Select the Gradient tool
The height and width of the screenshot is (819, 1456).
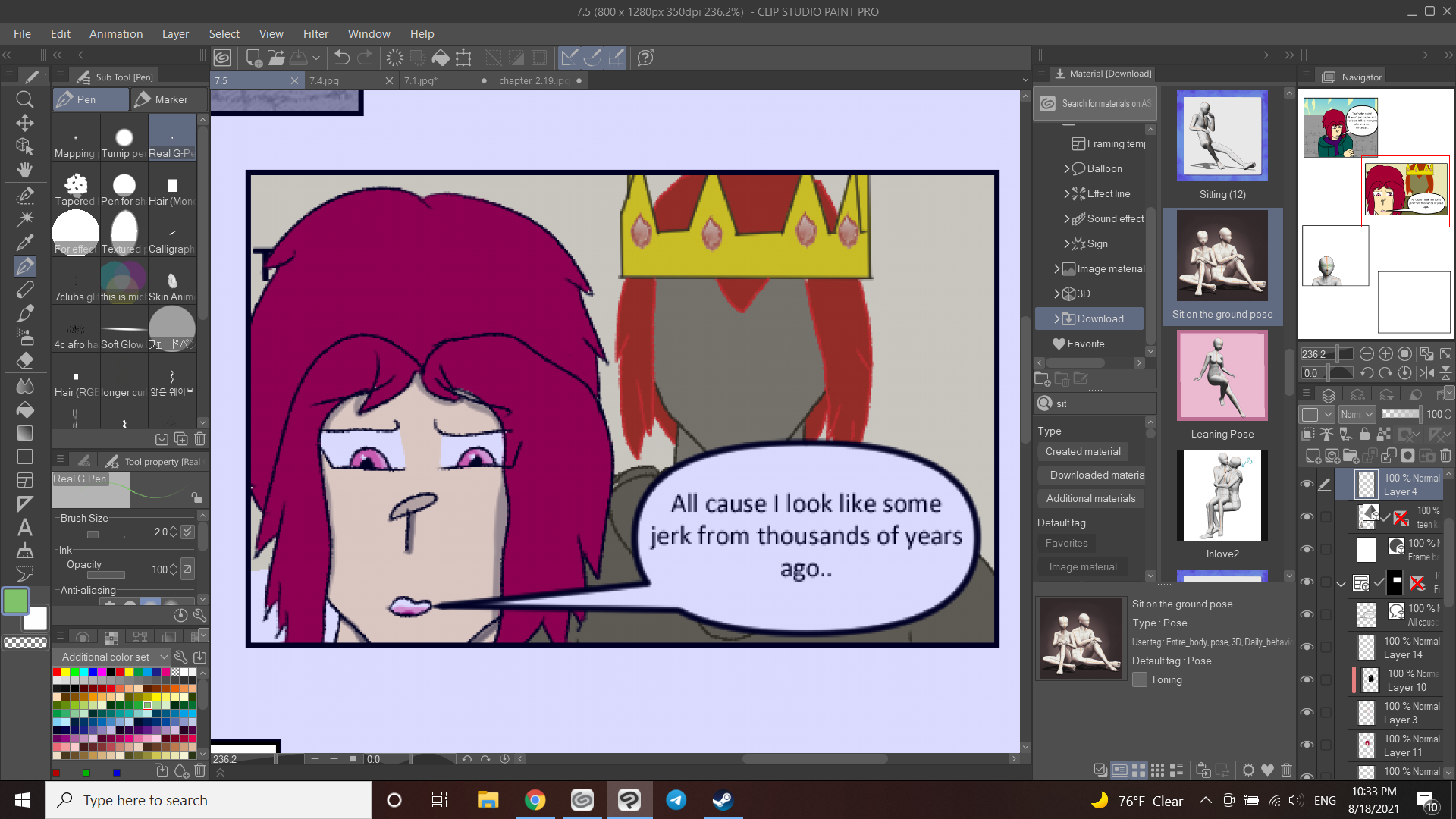point(24,433)
